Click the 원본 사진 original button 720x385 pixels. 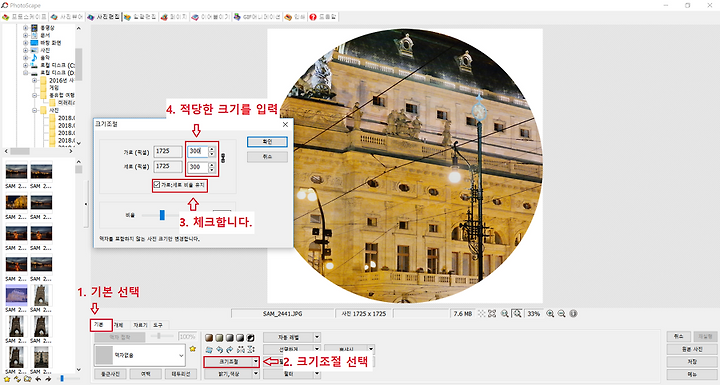(692, 349)
